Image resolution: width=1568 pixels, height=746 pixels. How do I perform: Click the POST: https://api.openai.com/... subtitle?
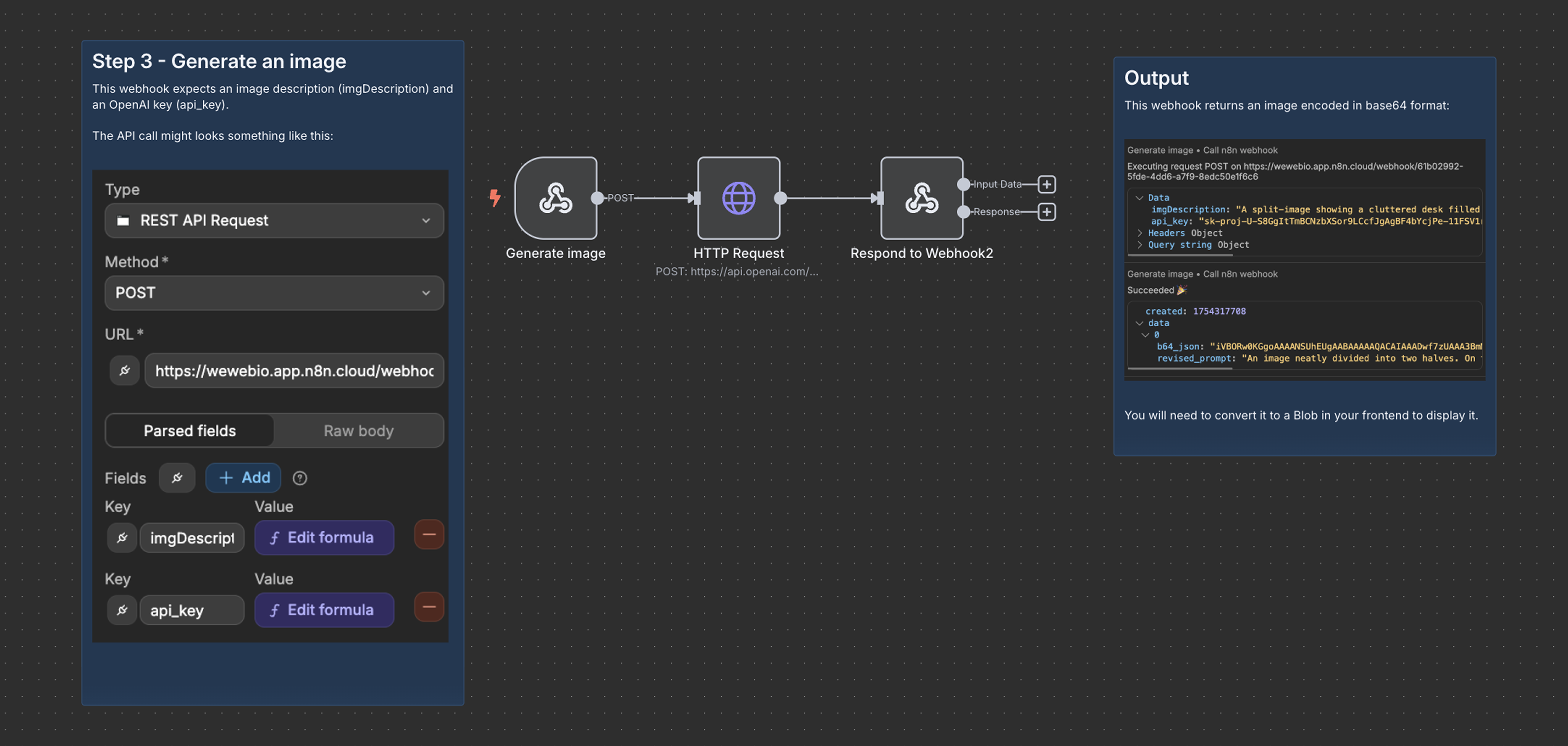pyautogui.click(x=737, y=271)
